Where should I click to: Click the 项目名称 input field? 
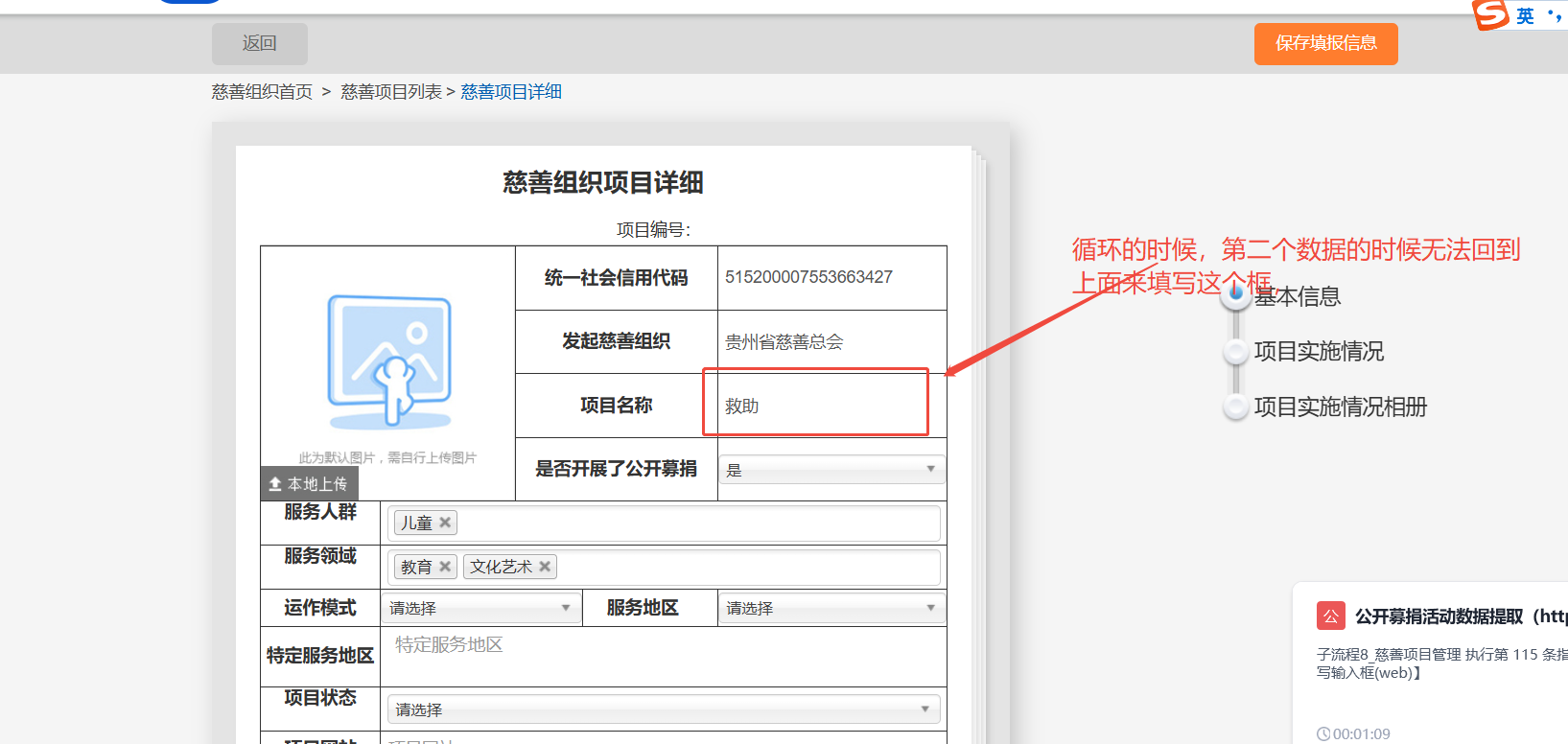click(x=815, y=406)
